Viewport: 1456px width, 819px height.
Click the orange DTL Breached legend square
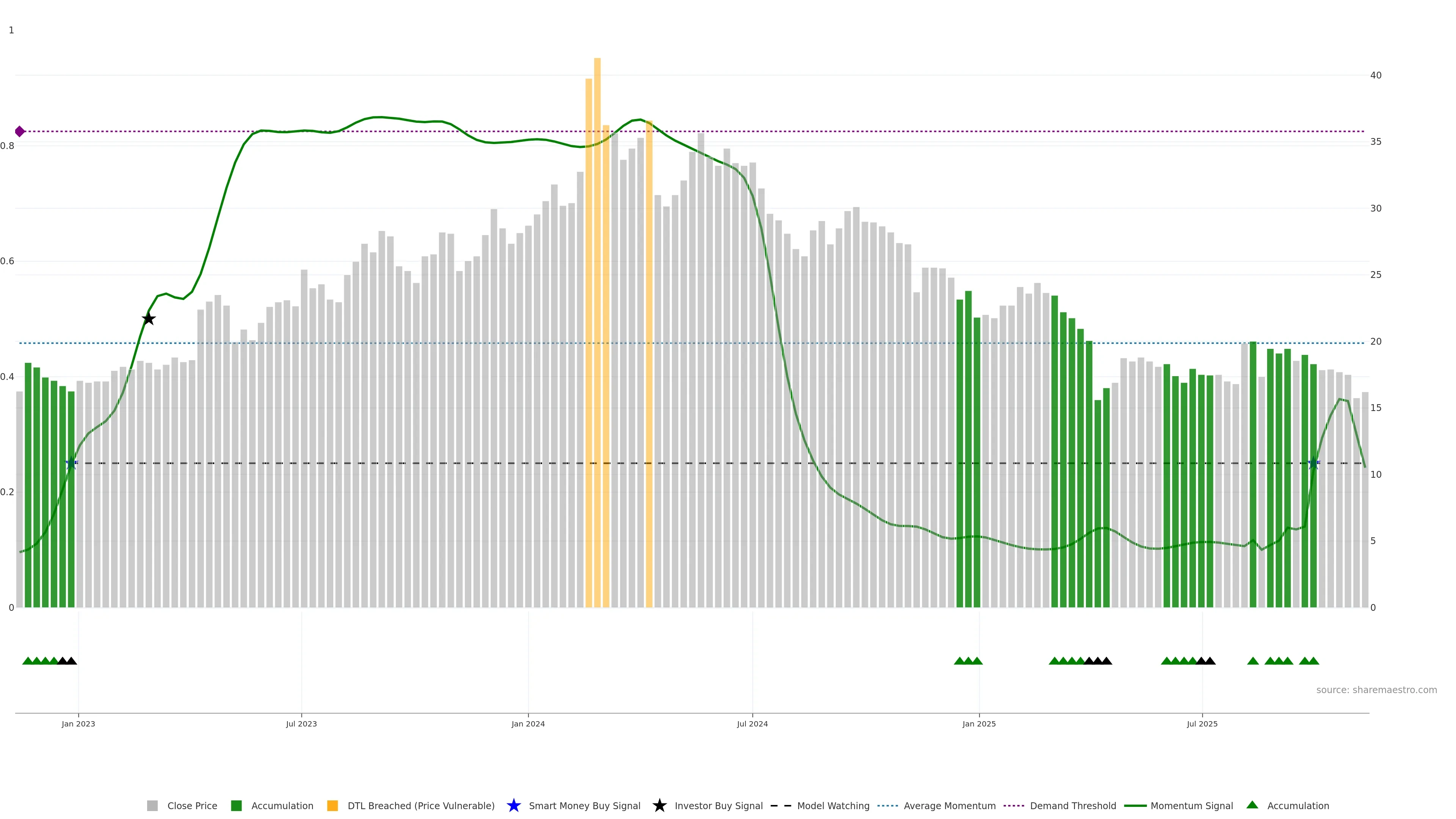[333, 805]
